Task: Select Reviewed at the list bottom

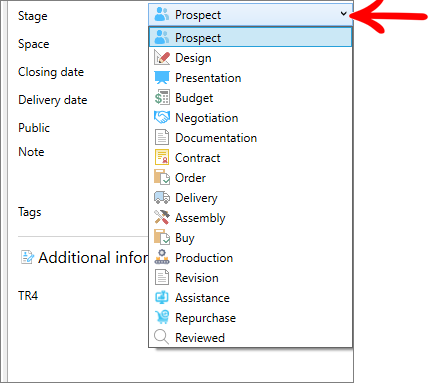Action: tap(250, 337)
